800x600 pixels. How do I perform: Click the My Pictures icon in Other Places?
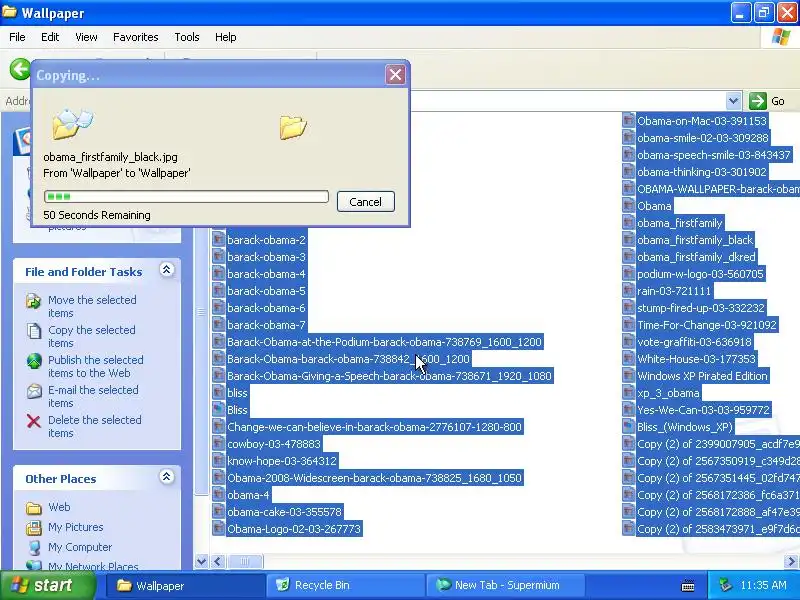coord(34,528)
